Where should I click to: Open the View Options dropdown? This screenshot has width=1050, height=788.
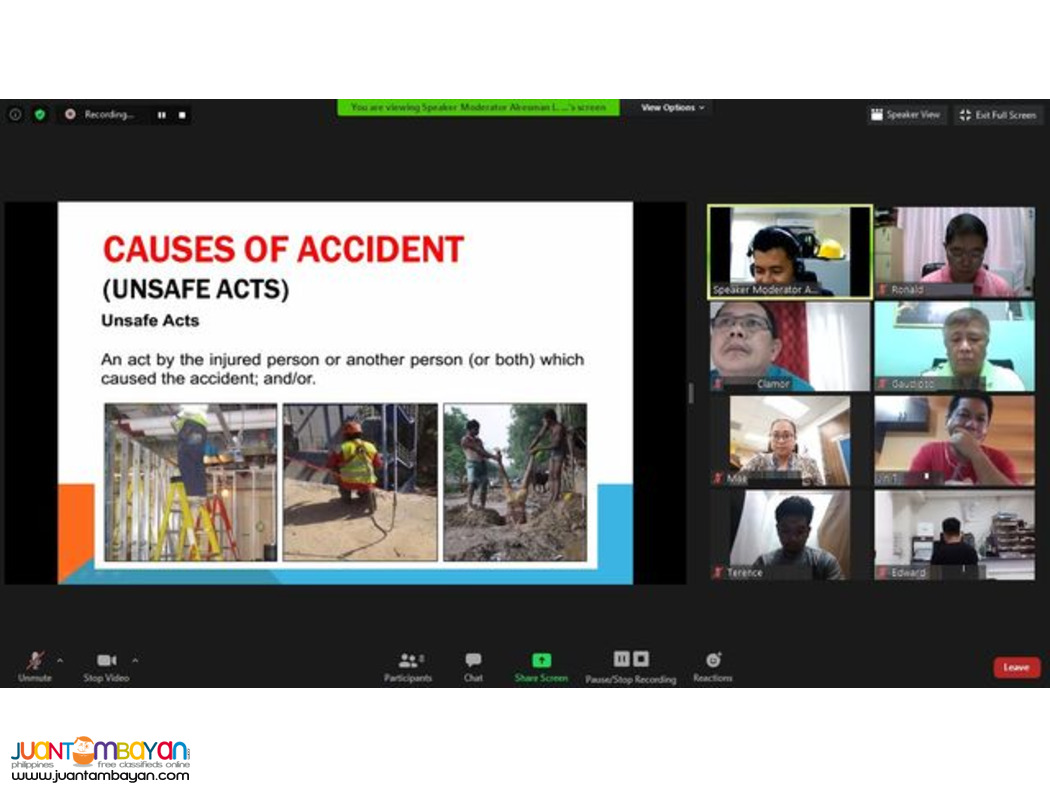click(670, 107)
